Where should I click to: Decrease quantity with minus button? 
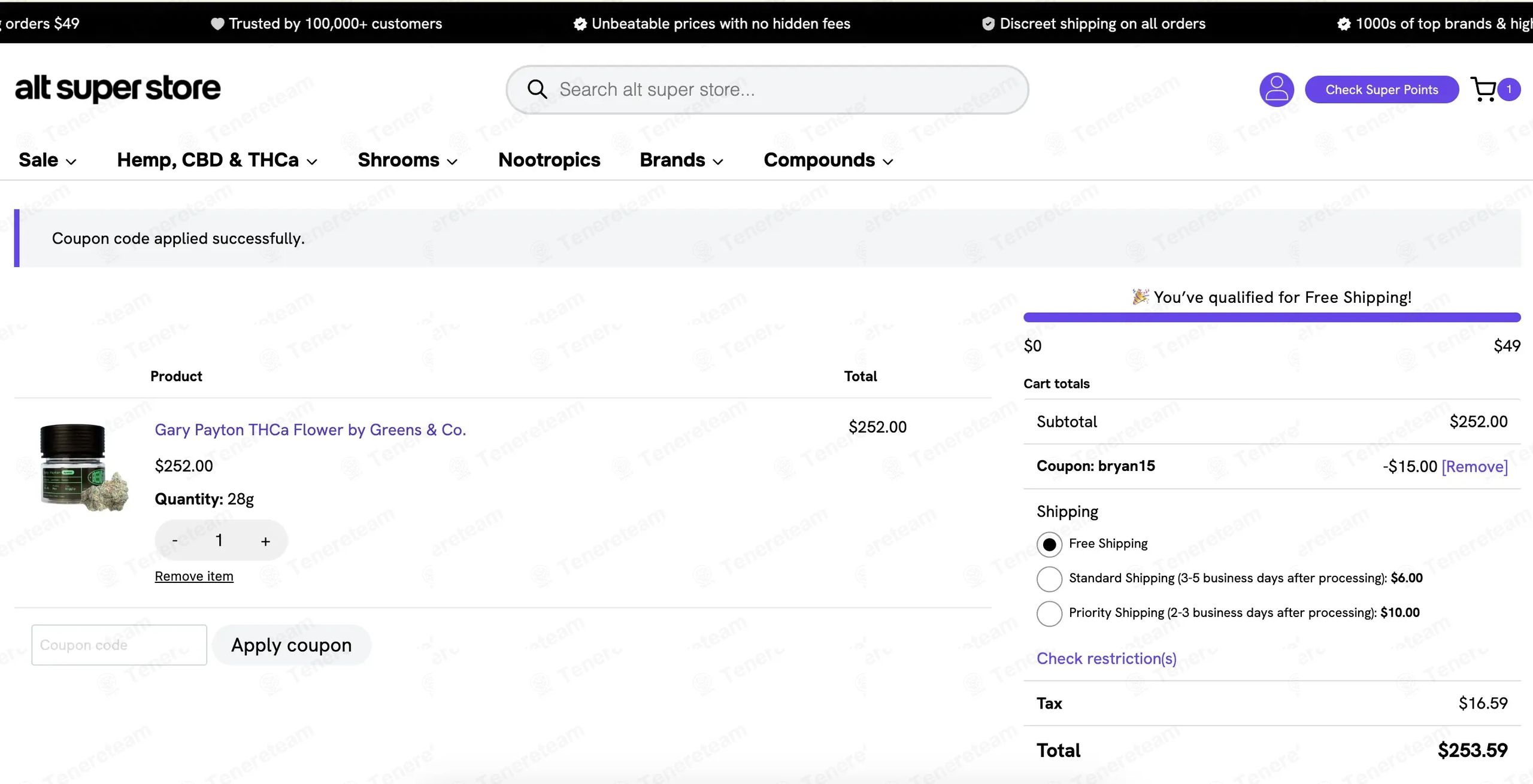(x=175, y=541)
